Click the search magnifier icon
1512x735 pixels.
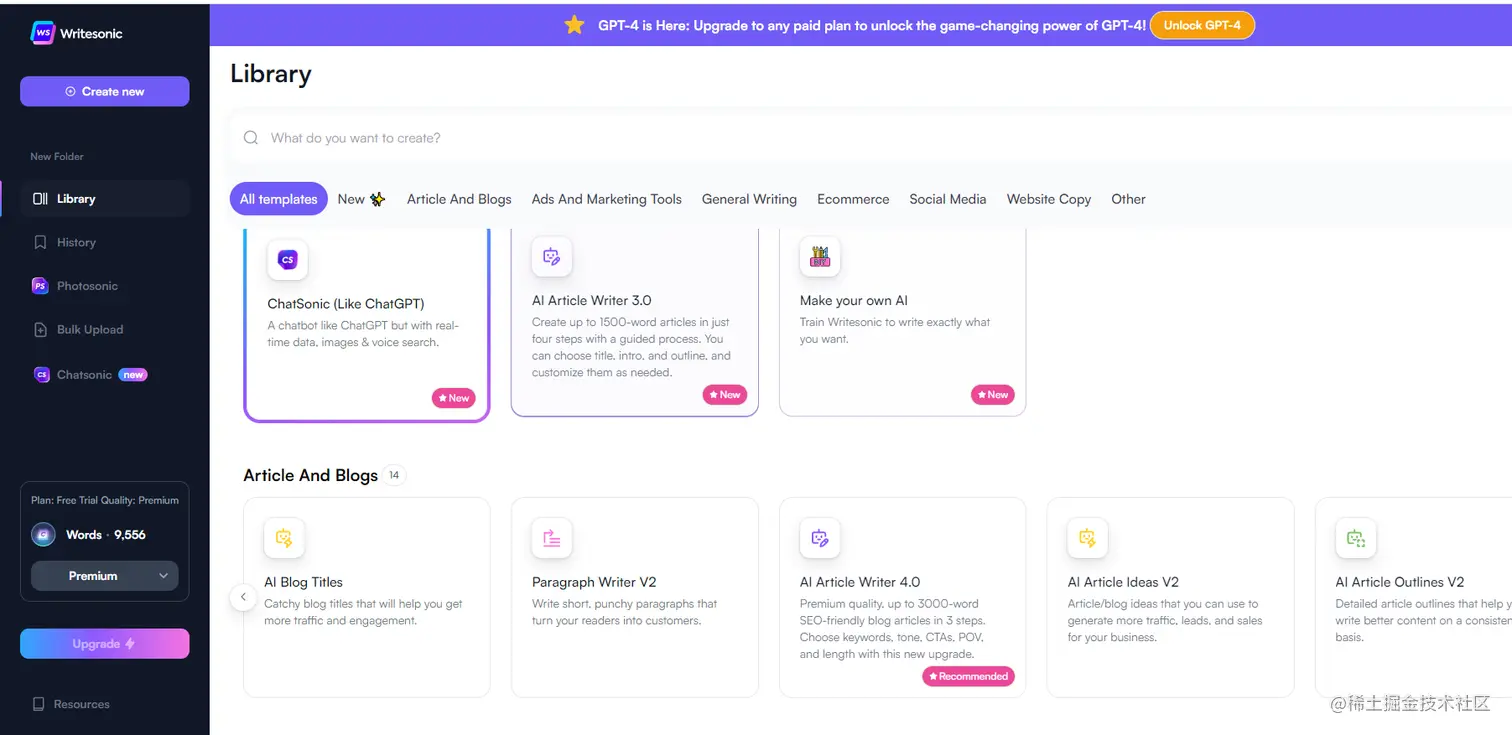[x=251, y=138]
